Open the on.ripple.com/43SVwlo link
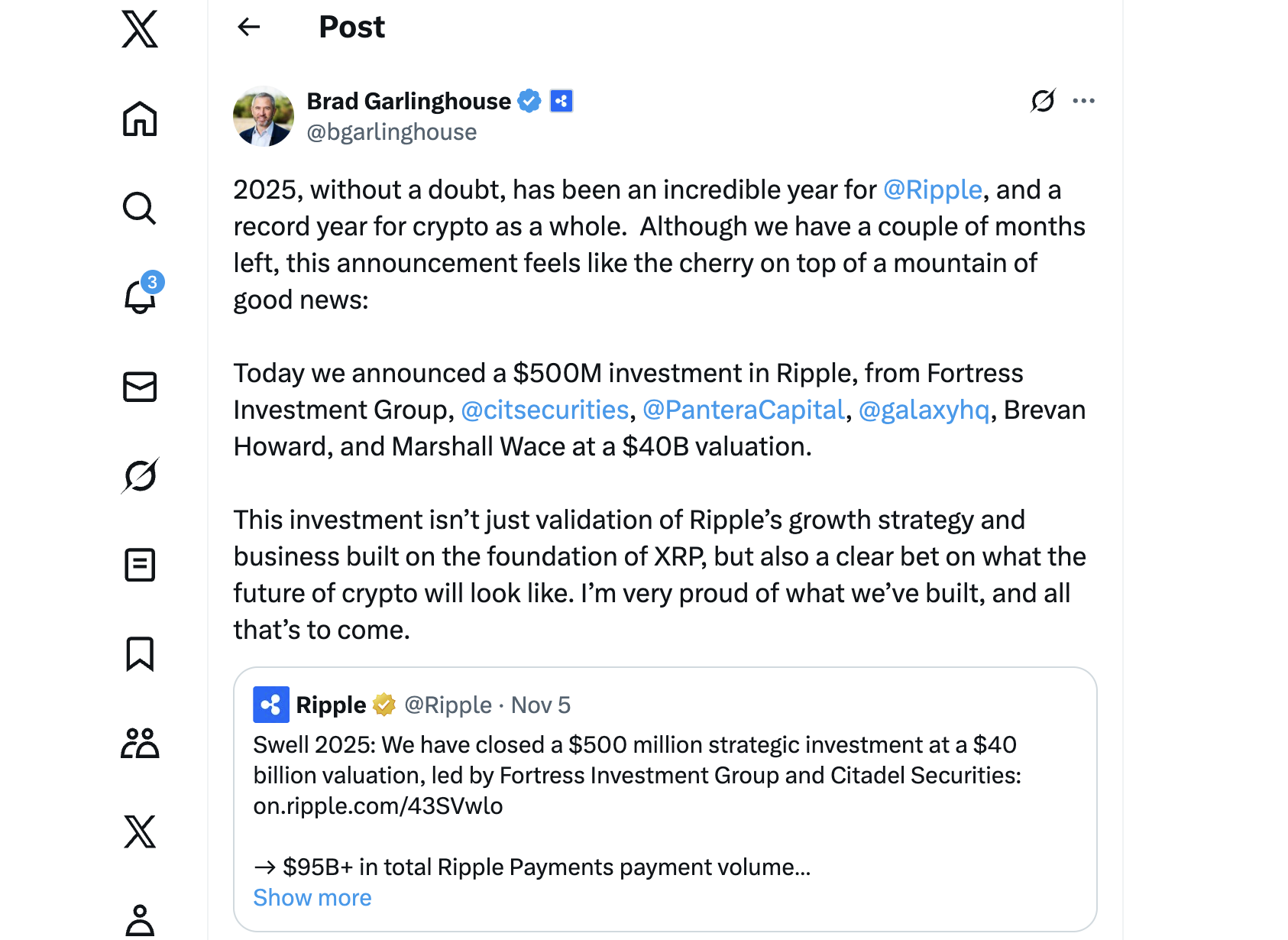Screen dimensions: 1288x940 click(378, 805)
